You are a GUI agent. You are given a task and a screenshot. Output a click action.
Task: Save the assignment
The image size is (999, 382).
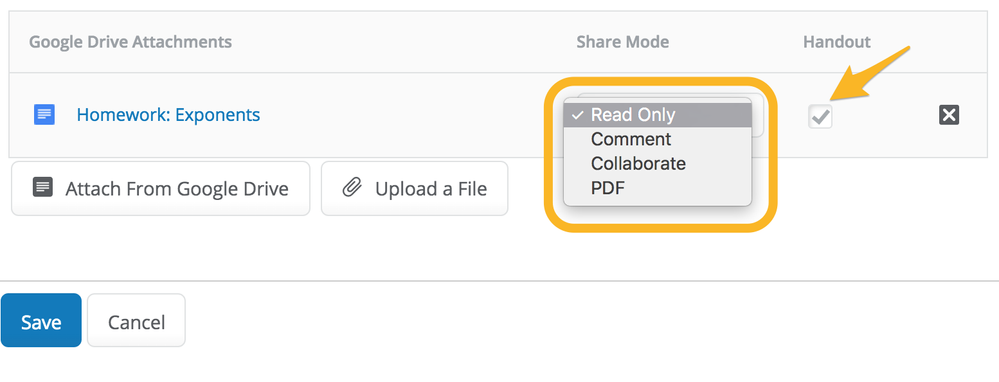41,320
